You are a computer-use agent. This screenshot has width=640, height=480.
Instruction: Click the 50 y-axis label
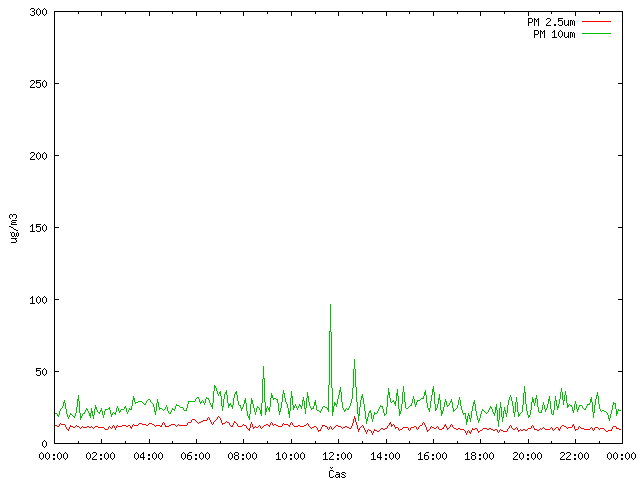[41, 372]
